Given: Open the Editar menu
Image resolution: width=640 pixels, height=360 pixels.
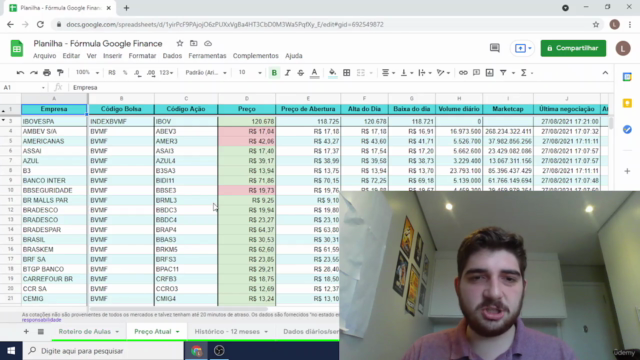Looking at the screenshot, I should click(x=71, y=56).
